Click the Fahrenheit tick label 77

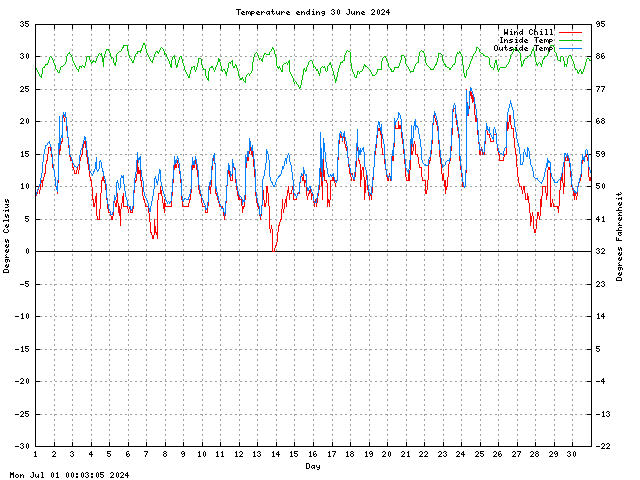(x=601, y=89)
